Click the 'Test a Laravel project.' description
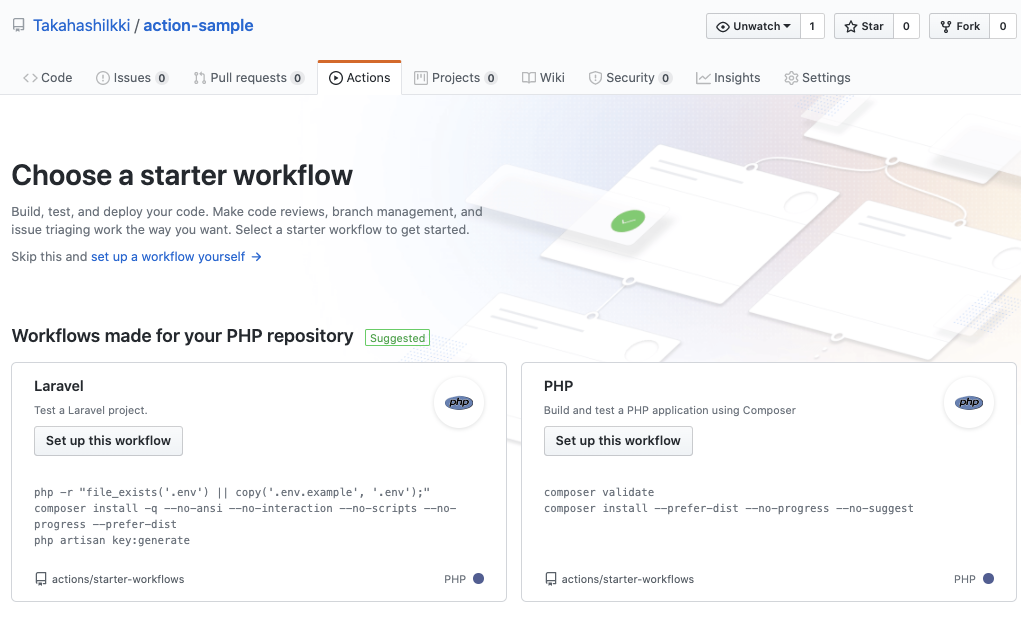 pyautogui.click(x=91, y=410)
